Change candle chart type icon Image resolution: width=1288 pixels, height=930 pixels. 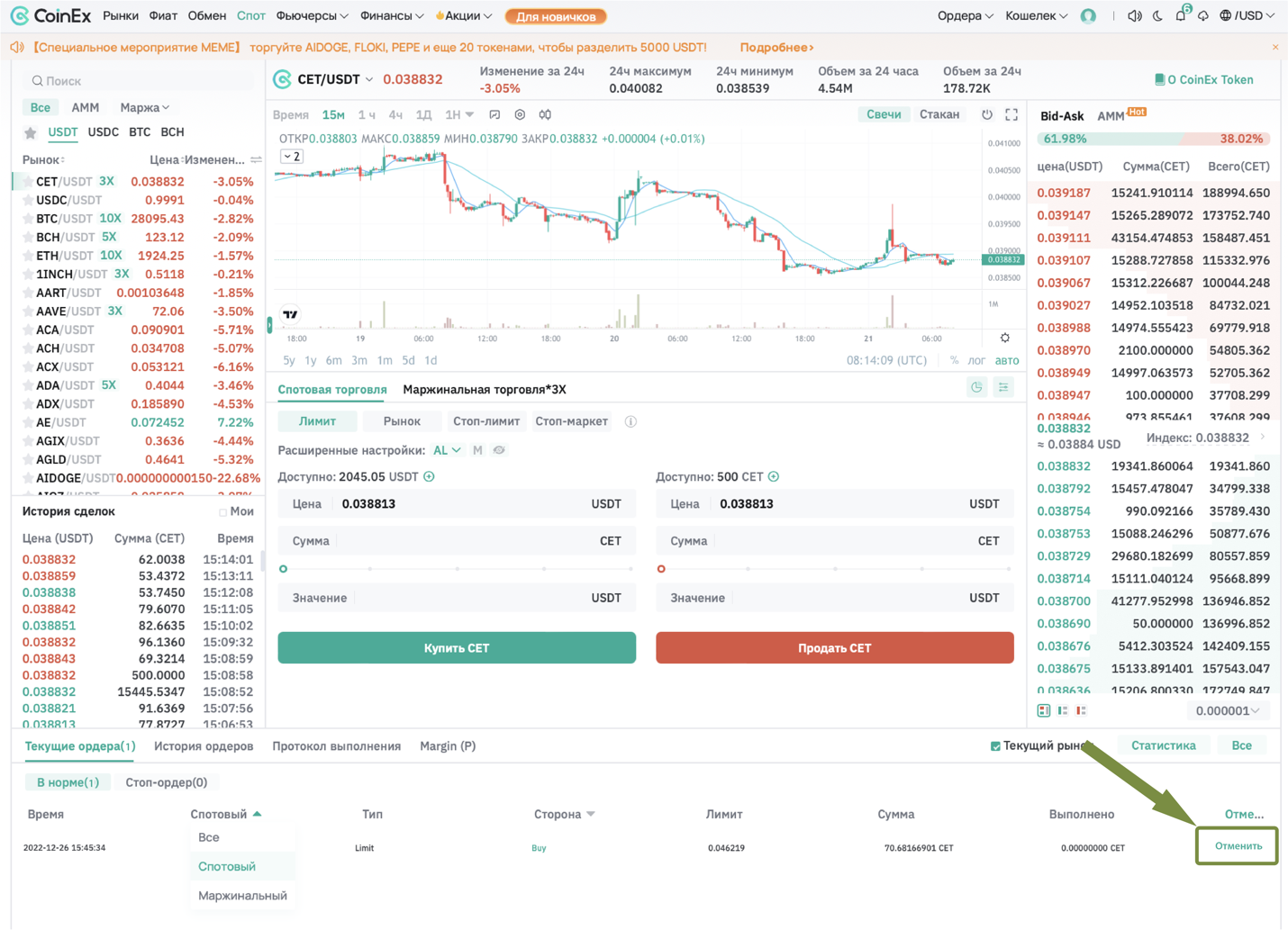tap(545, 114)
